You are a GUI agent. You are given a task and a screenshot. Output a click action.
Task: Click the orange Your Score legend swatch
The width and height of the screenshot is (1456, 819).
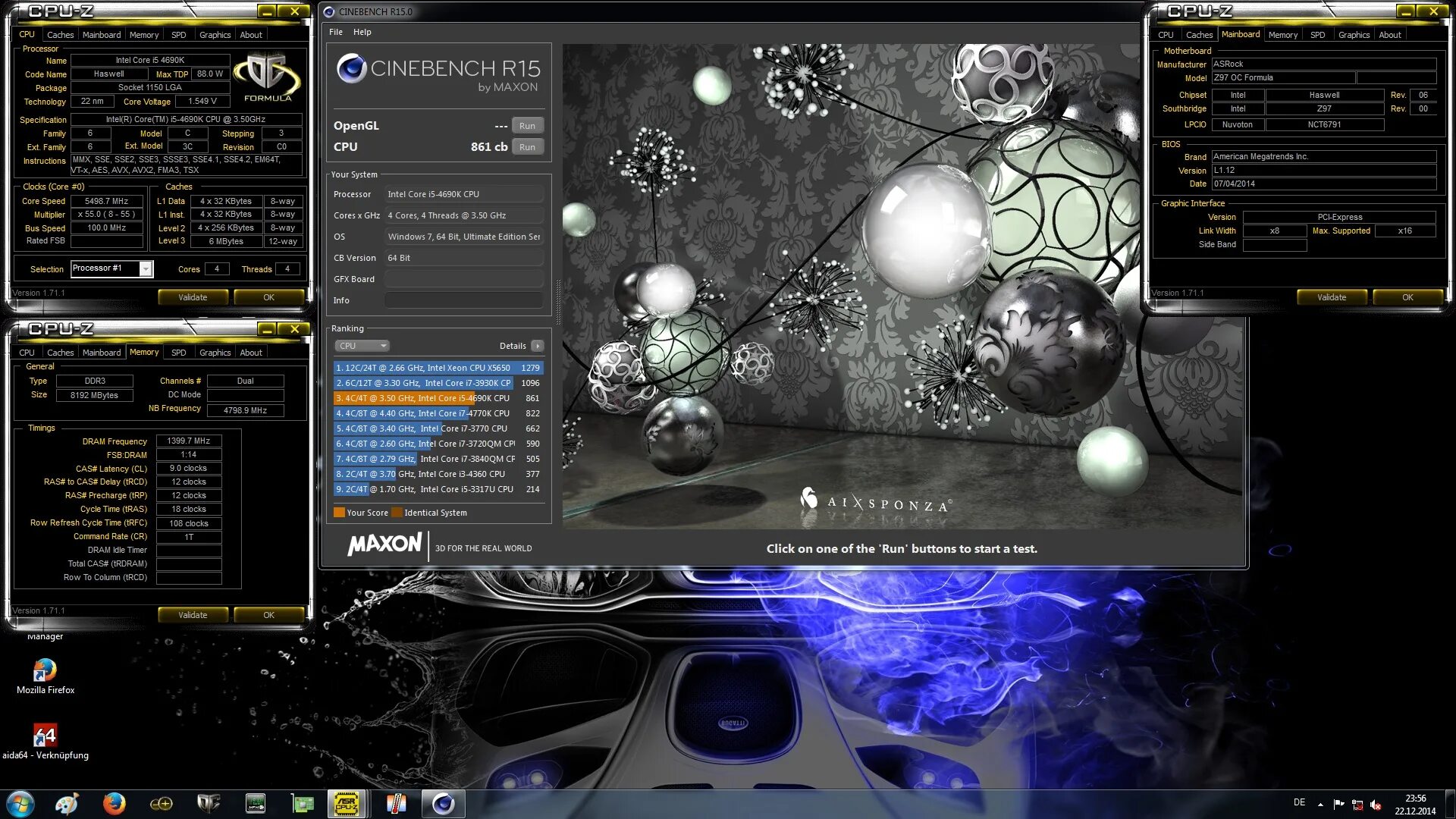click(339, 513)
